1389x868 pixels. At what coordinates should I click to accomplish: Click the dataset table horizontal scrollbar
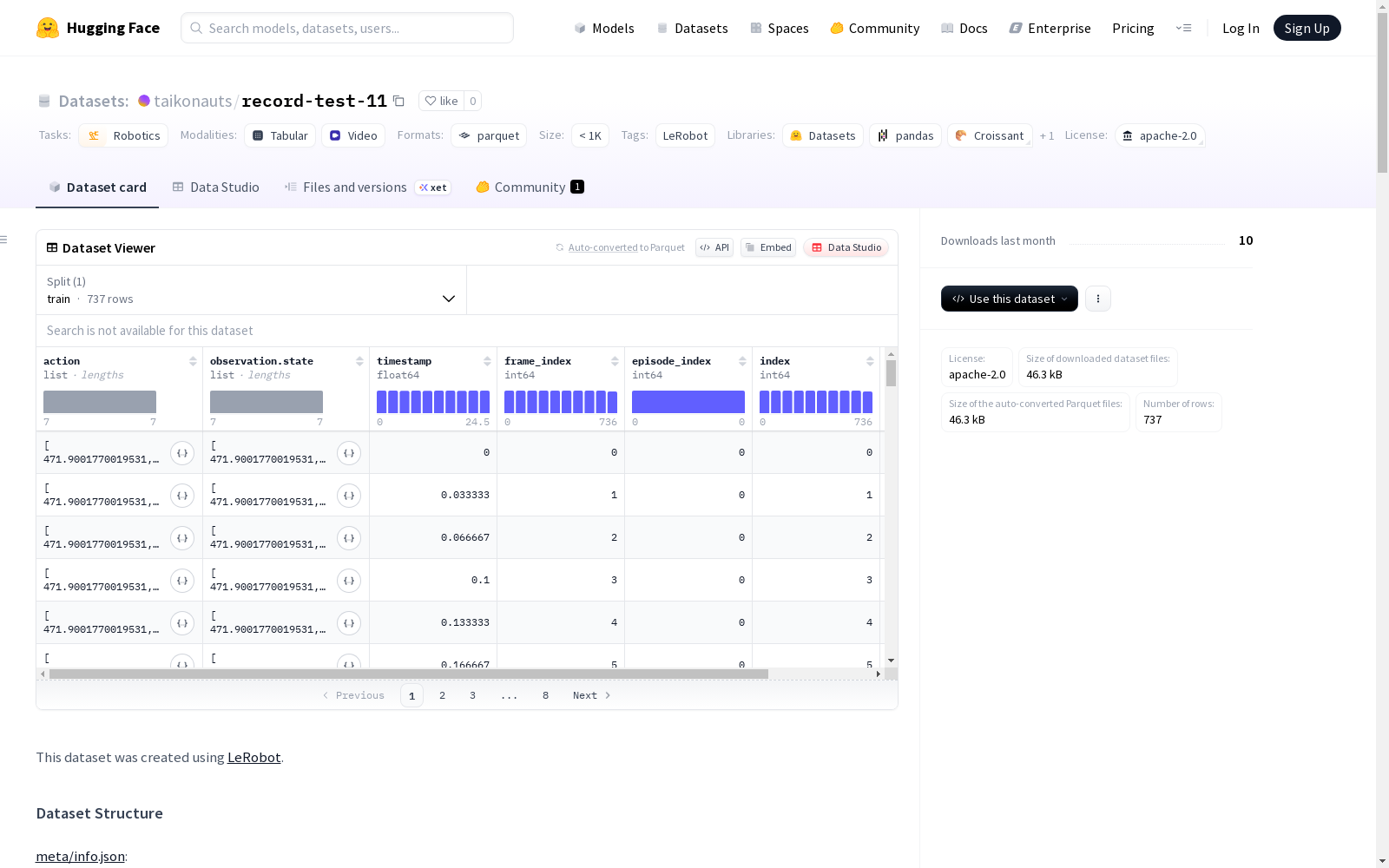409,674
